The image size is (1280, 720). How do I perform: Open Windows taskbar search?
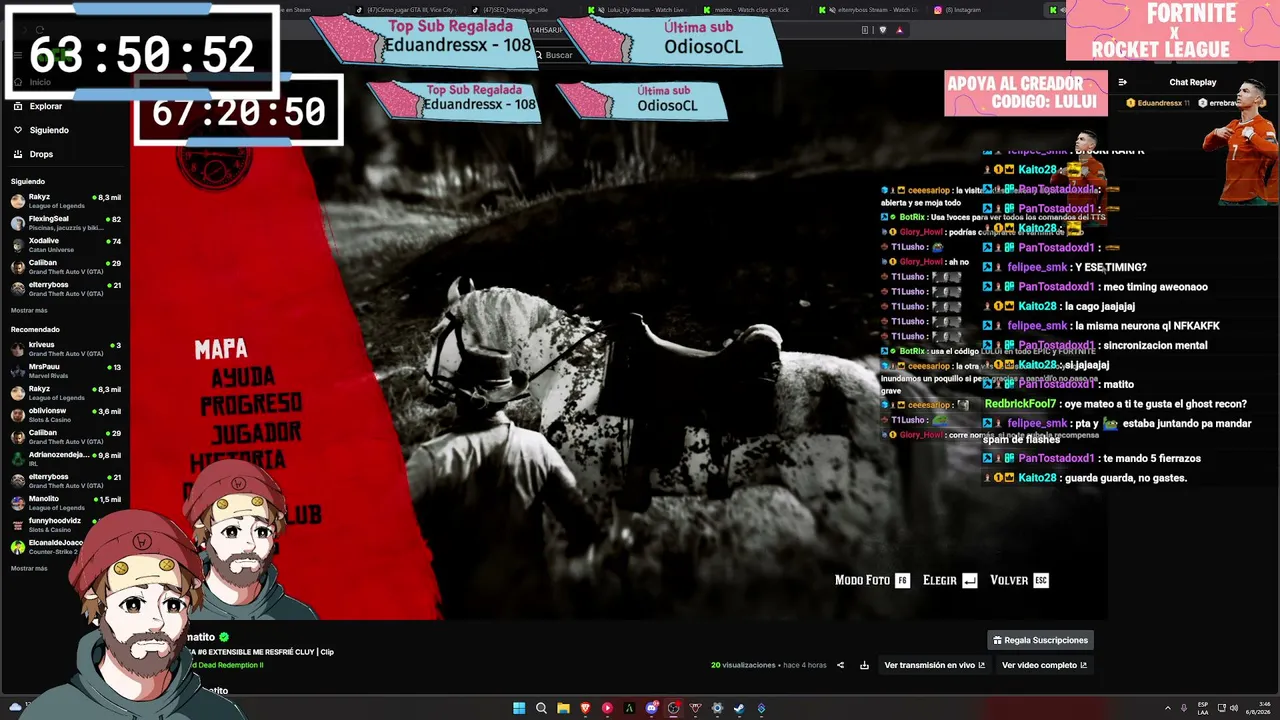pyautogui.click(x=541, y=708)
